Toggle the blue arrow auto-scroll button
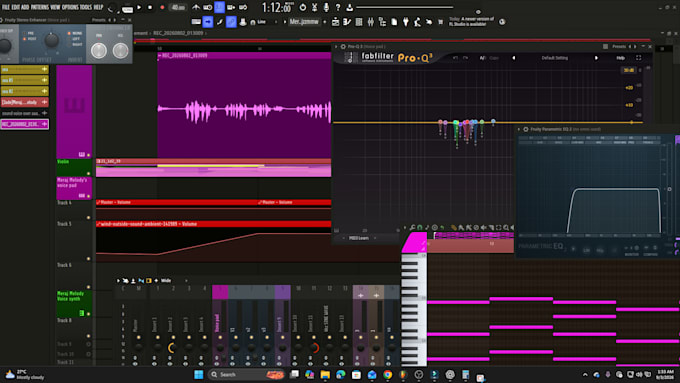This screenshot has height=383, width=680. click(x=208, y=22)
